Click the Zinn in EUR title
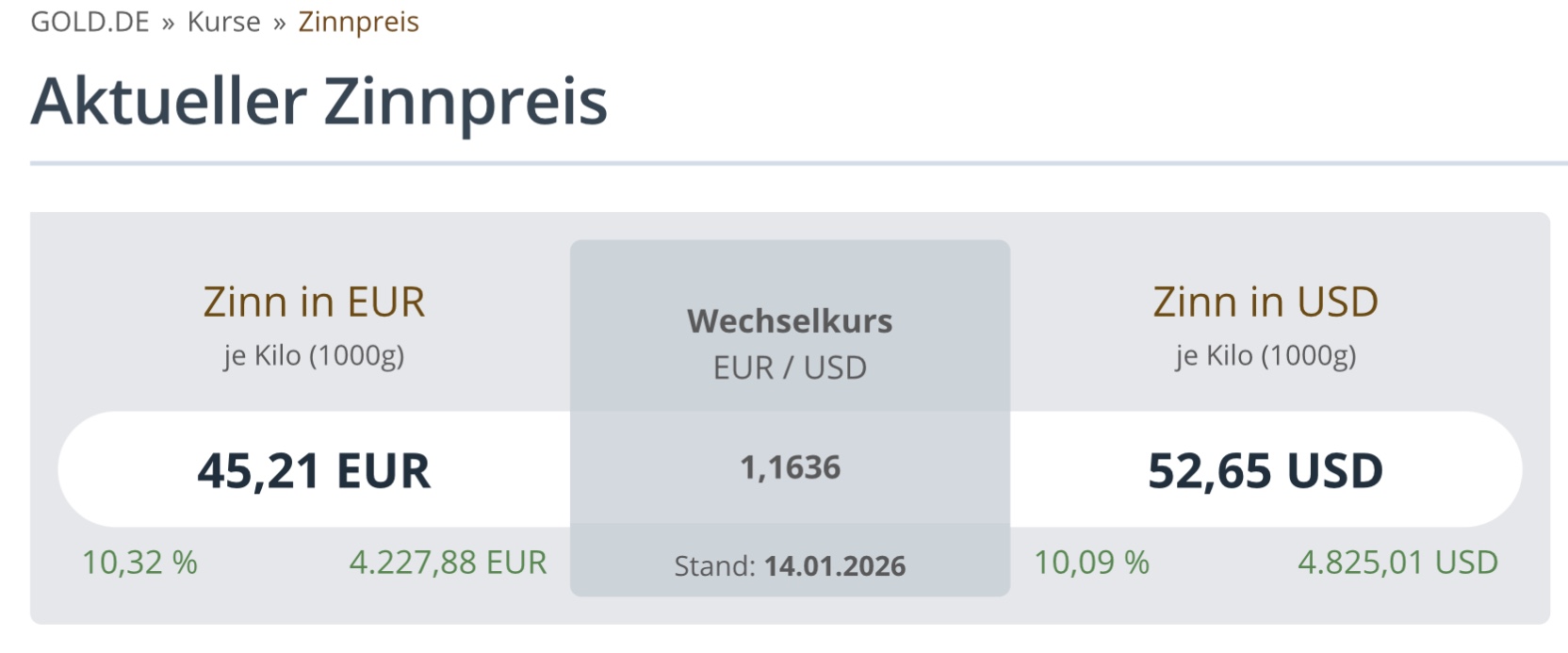 [314, 302]
